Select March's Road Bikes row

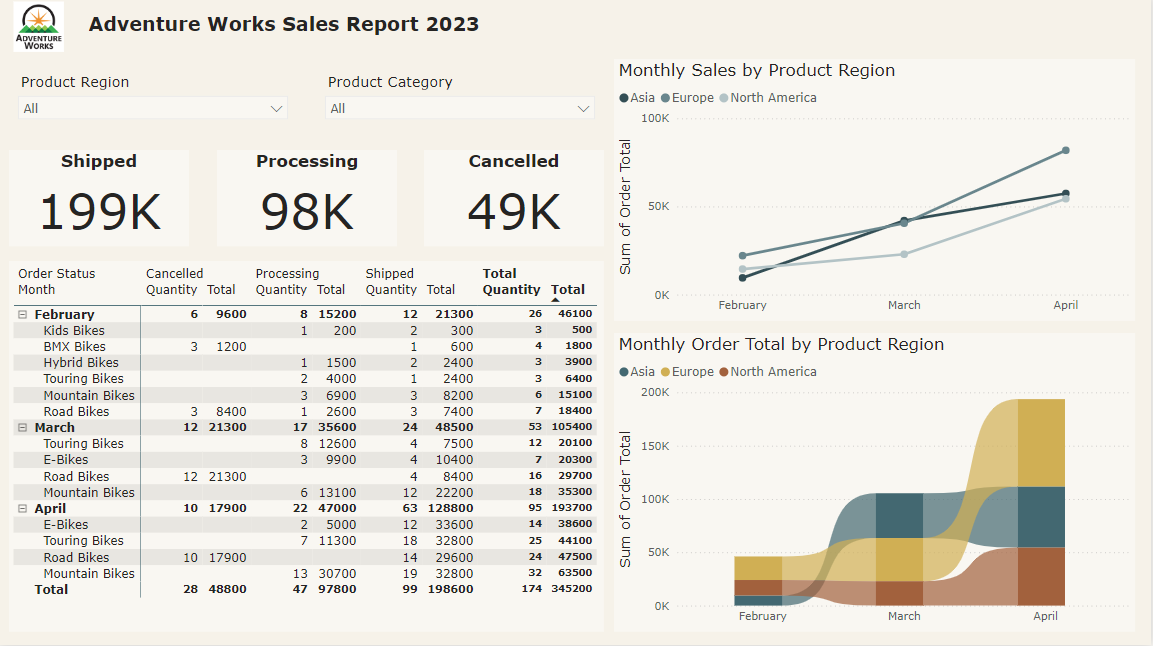[x=304, y=476]
